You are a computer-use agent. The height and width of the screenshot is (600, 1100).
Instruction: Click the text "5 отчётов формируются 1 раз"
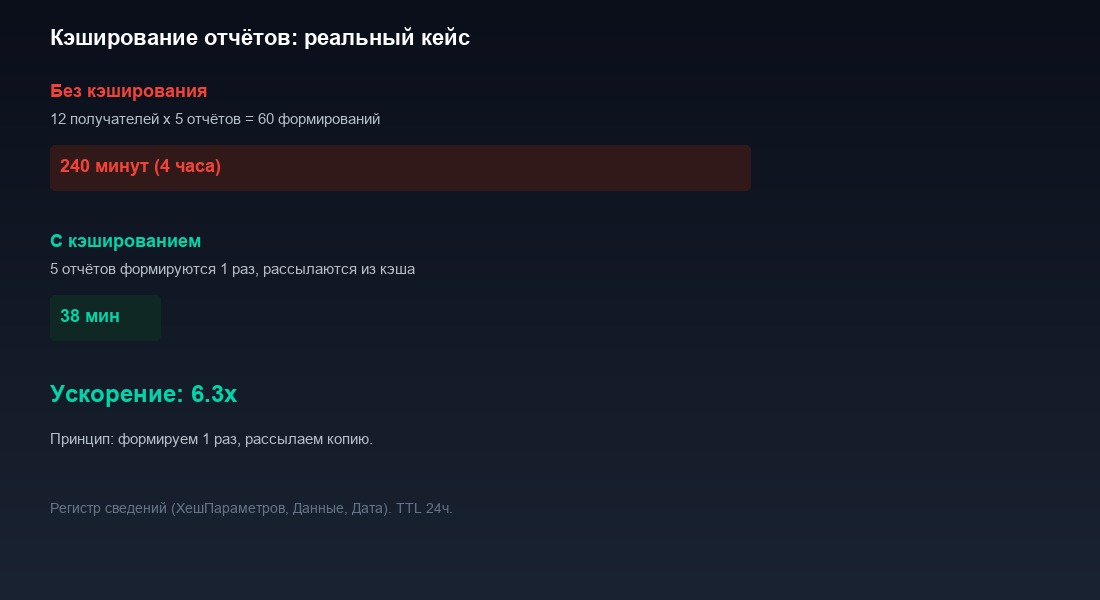[x=152, y=269]
